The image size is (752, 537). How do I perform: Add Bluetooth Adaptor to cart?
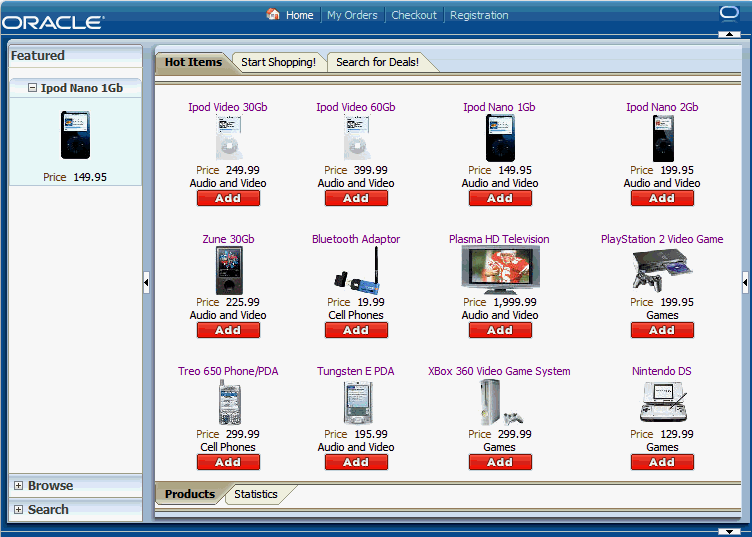pos(356,330)
